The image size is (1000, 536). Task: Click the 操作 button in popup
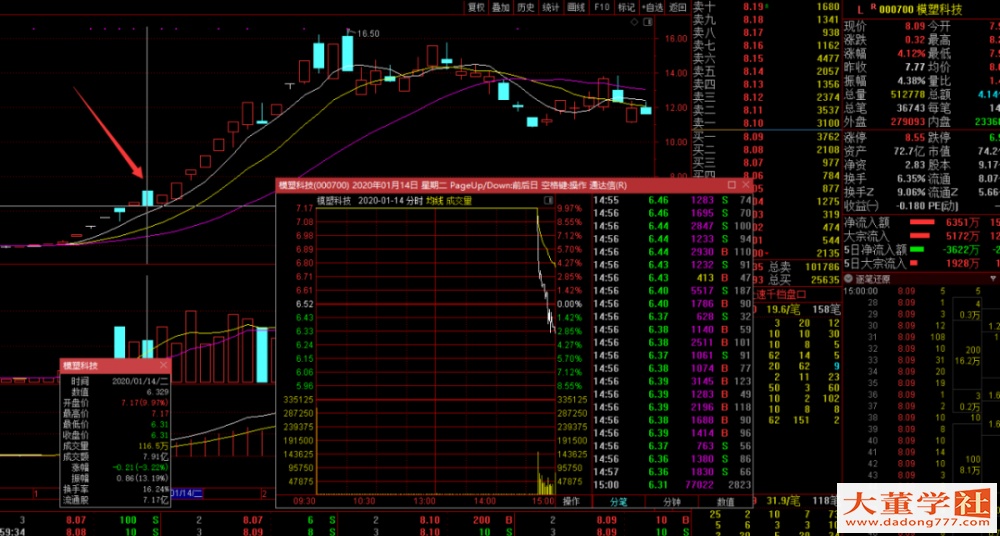571,501
